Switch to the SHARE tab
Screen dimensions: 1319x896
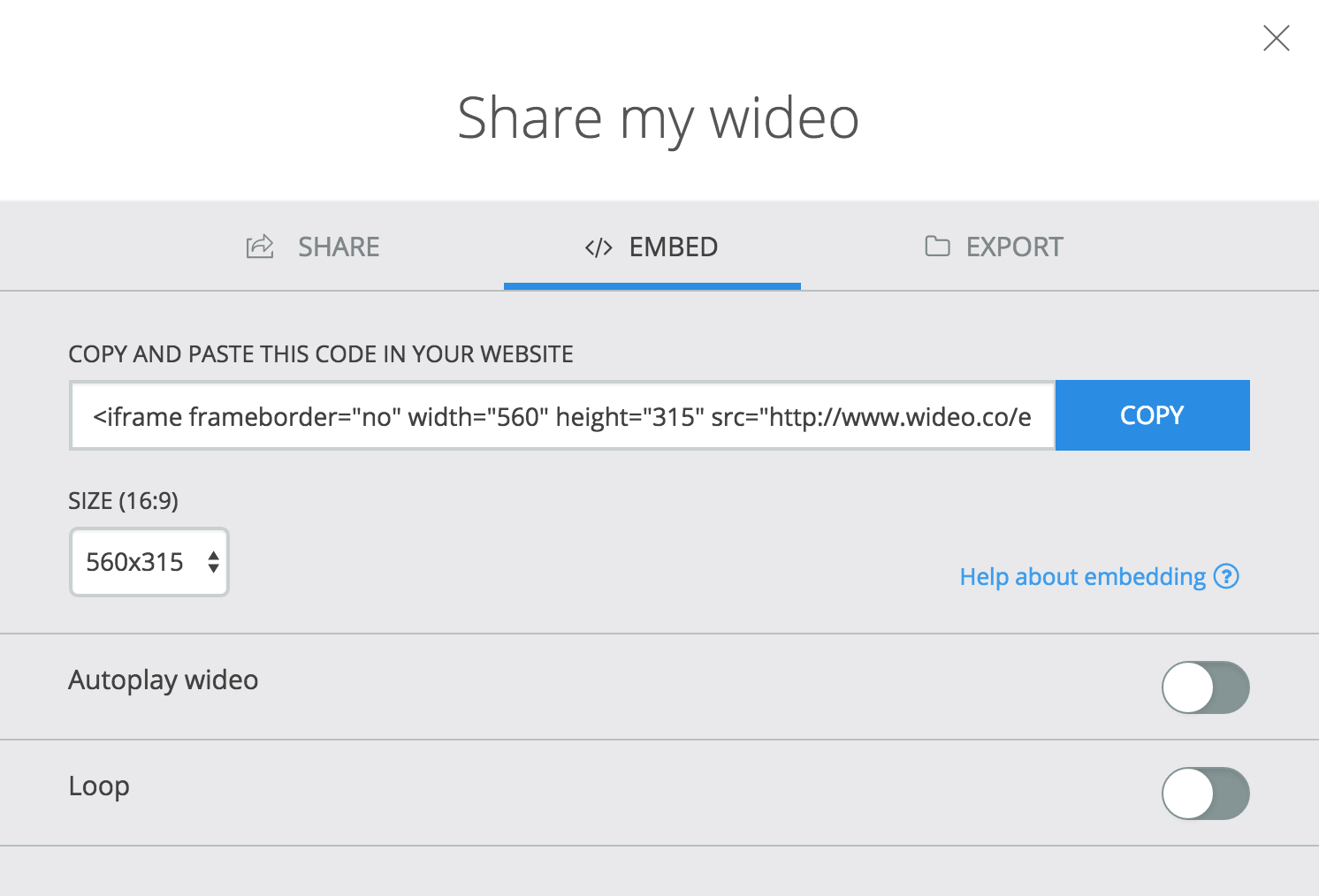click(313, 247)
